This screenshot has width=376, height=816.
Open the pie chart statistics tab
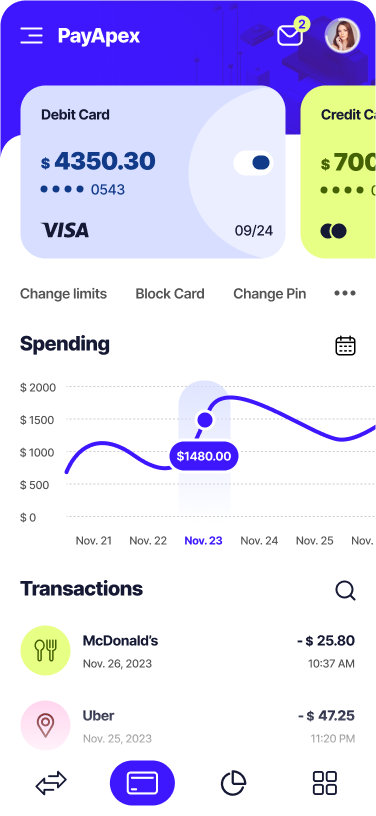coord(234,783)
